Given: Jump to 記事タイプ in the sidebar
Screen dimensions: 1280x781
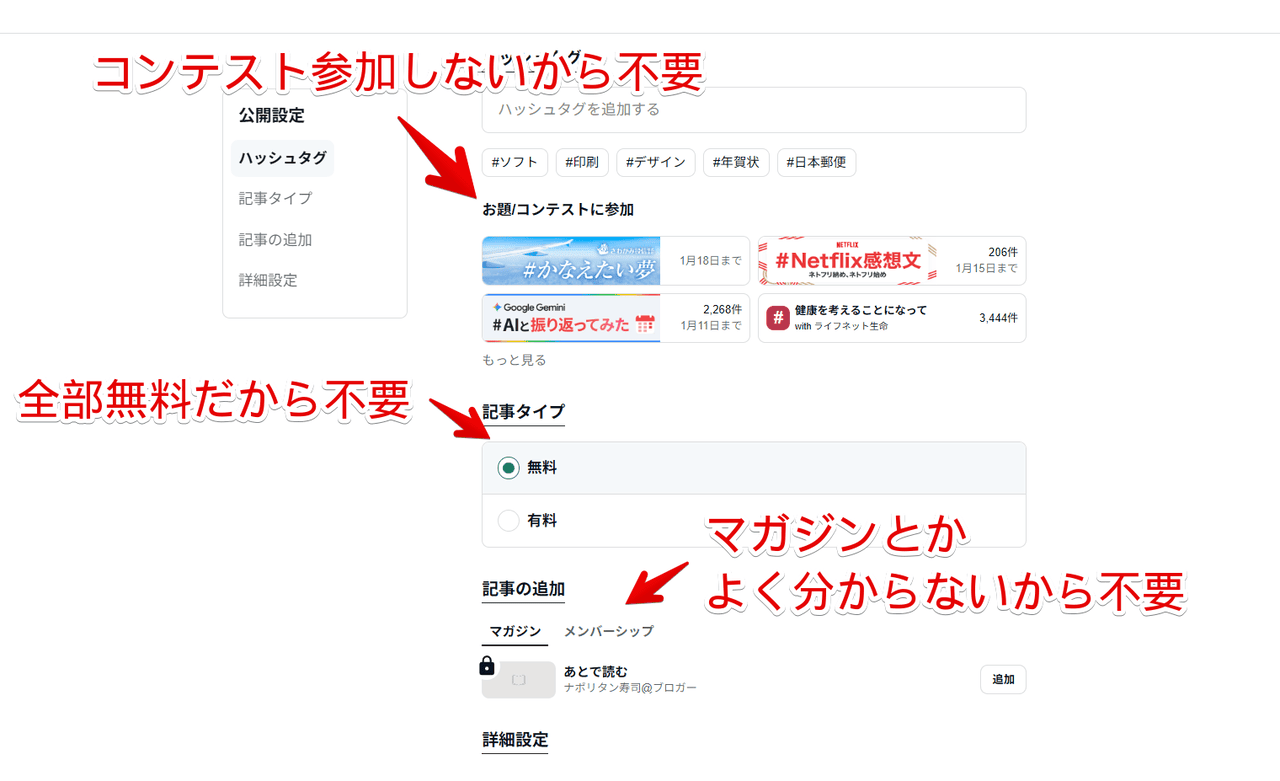Looking at the screenshot, I should pyautogui.click(x=275, y=199).
